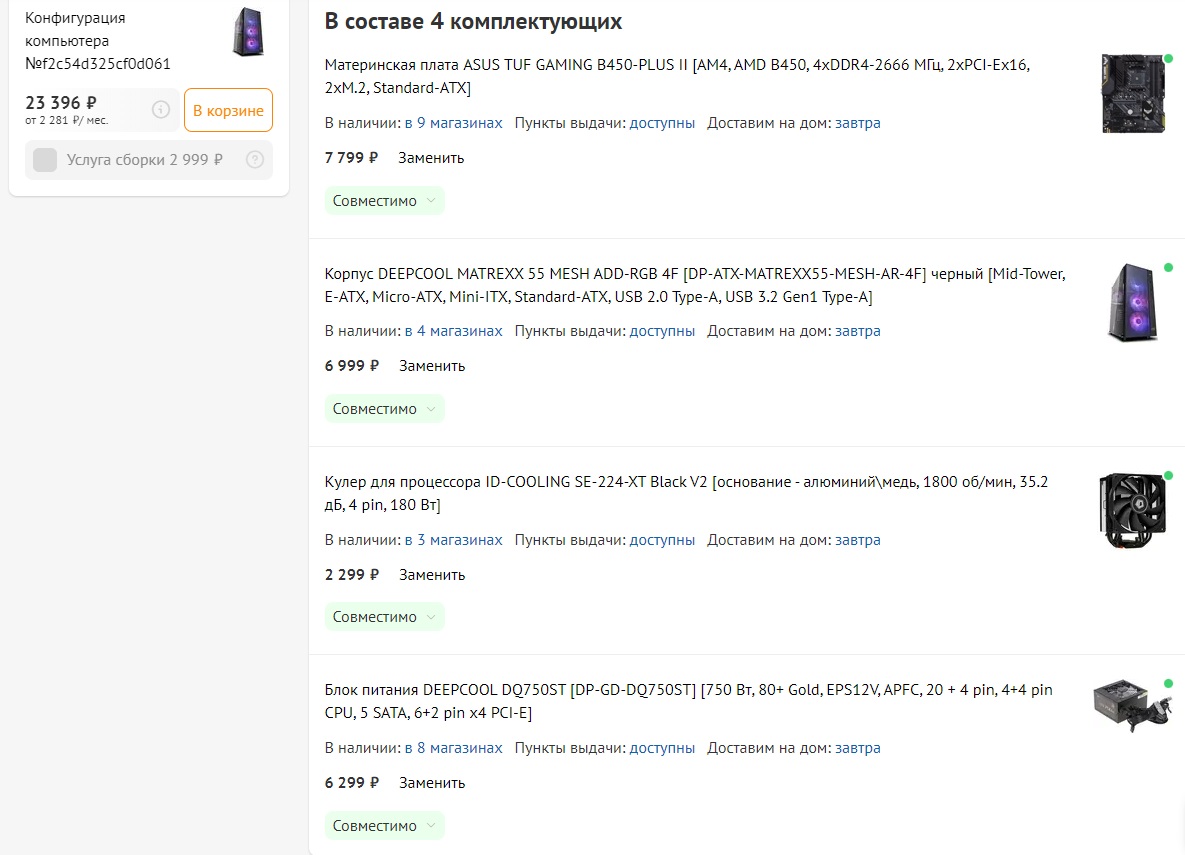Enable the assembly service checkbox for 2 999 ₽
The height and width of the screenshot is (855, 1185).
(45, 160)
